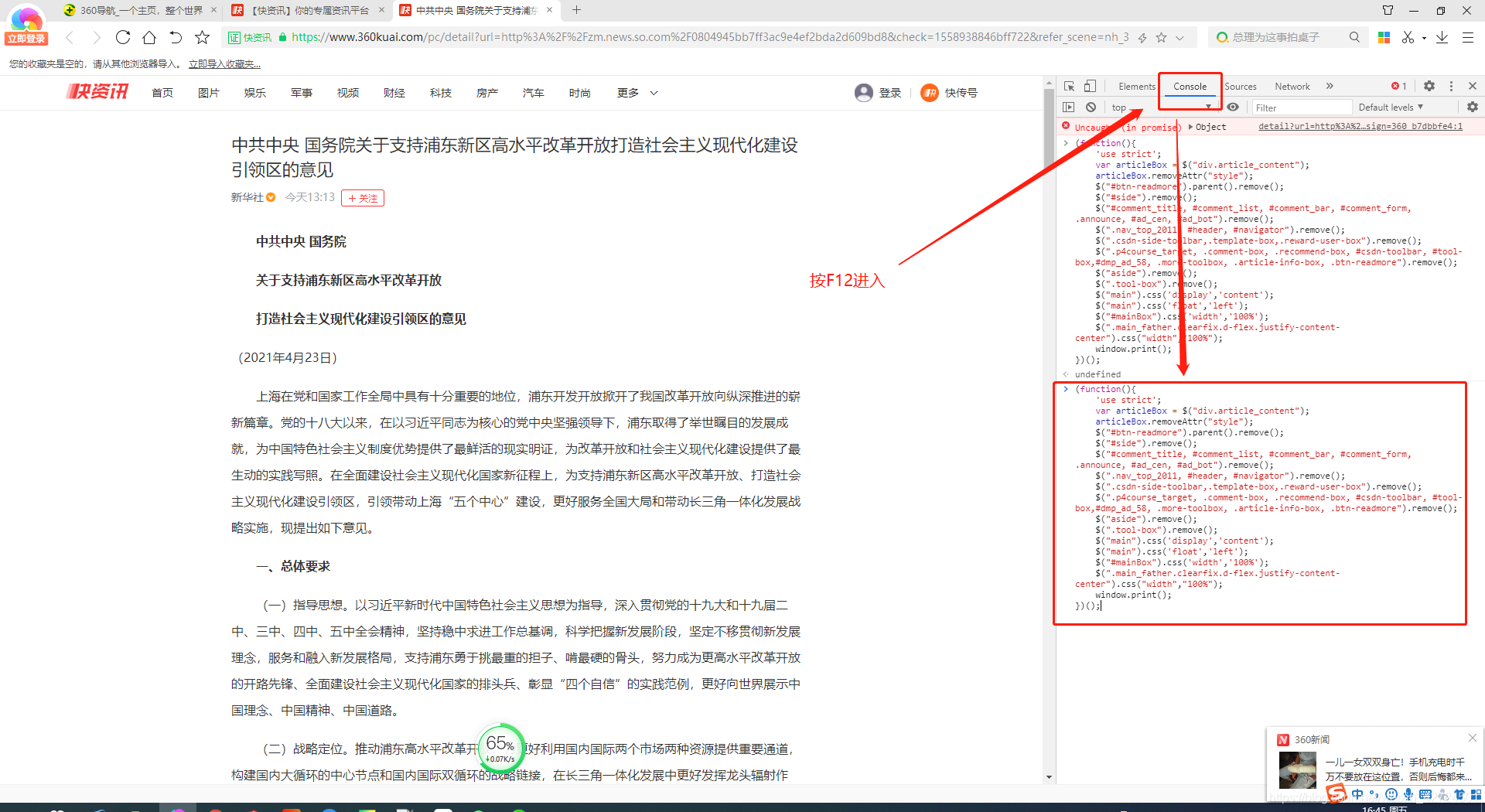Open the screenshot tool dropdown arrow
Image resolution: width=1485 pixels, height=812 pixels.
pos(1424,38)
